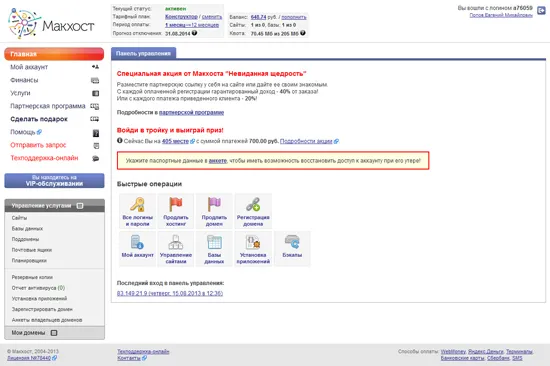
Task: Open 'Мой аккаунт' in the sidebar menu
Action: coord(29,67)
